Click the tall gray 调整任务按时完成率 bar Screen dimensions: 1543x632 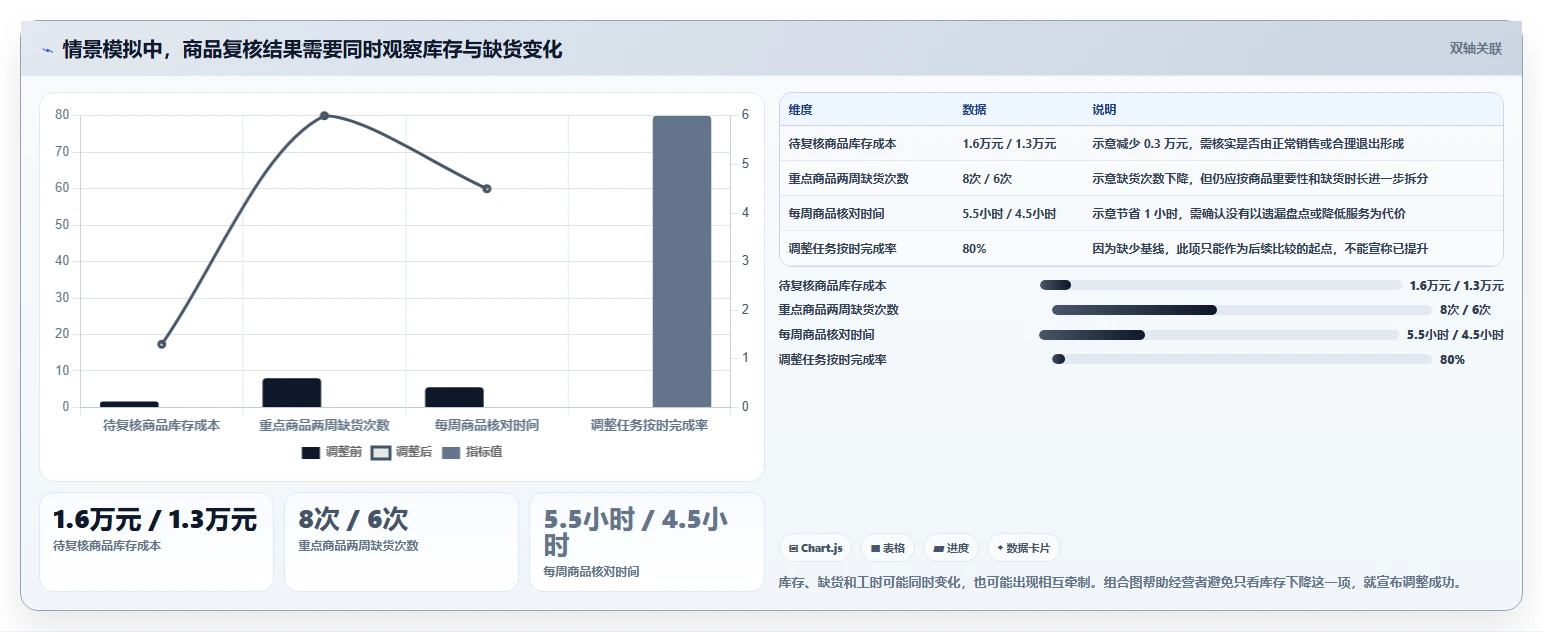tap(682, 261)
